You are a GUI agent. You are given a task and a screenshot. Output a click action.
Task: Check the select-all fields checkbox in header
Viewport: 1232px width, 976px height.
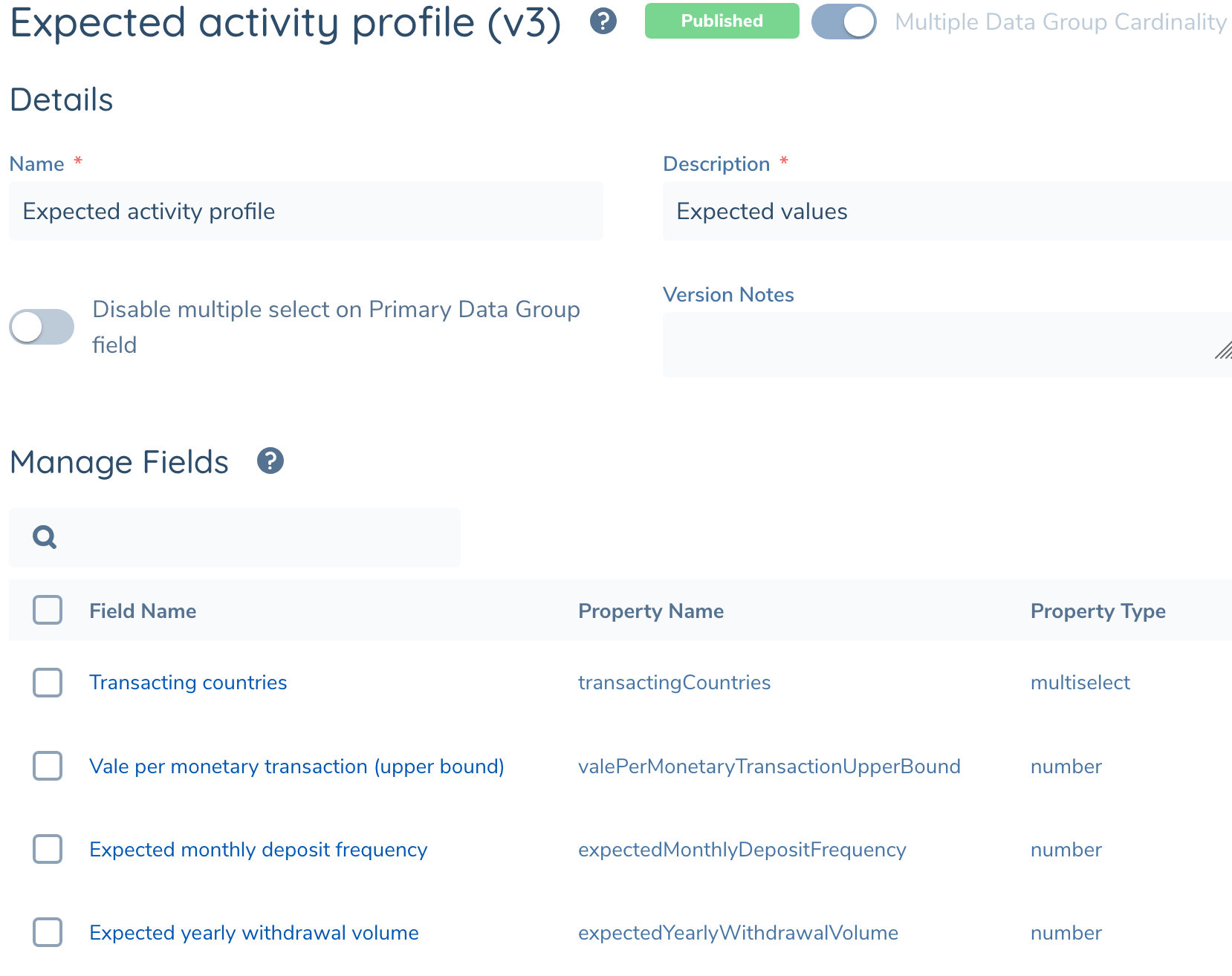point(48,611)
